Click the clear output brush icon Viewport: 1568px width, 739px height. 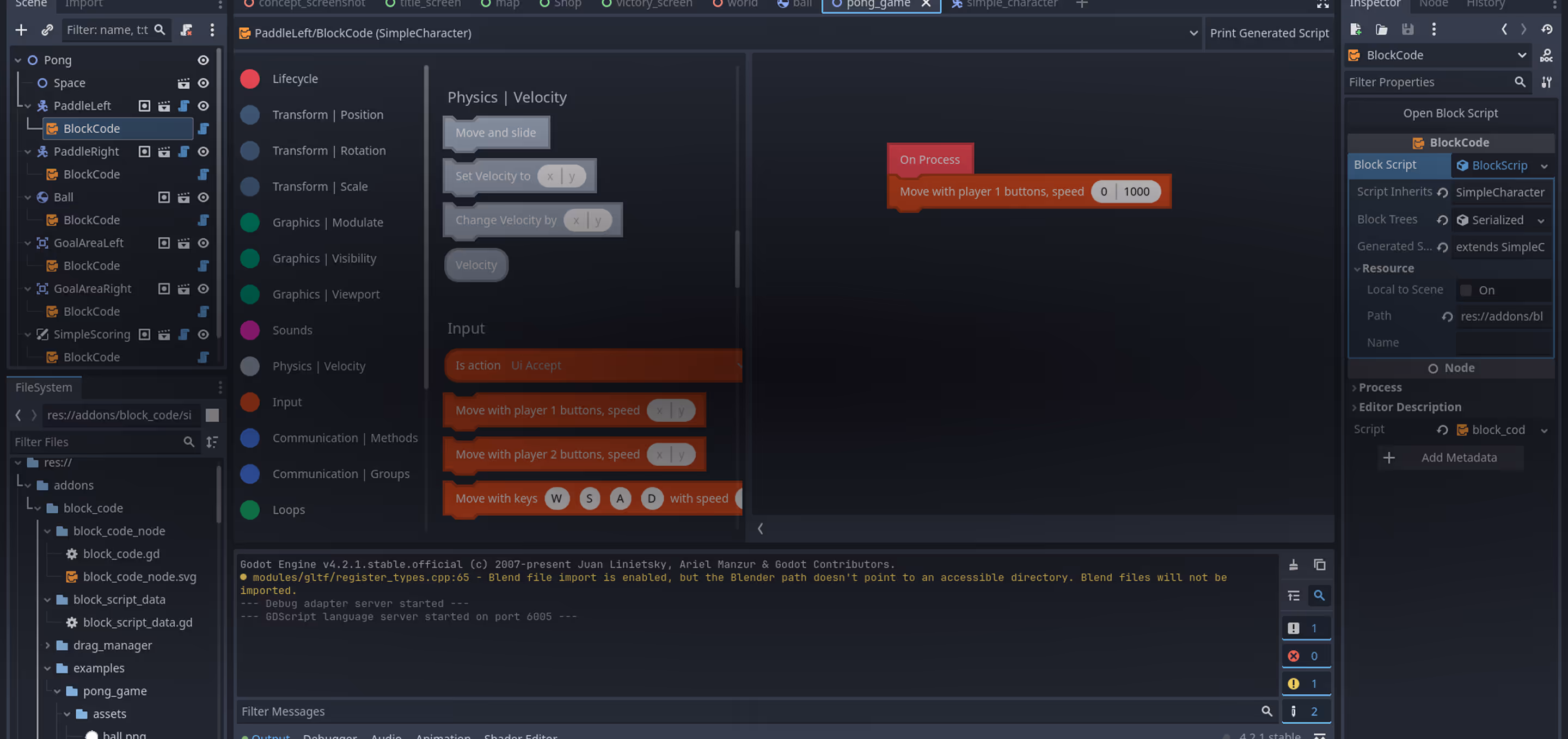(1294, 565)
